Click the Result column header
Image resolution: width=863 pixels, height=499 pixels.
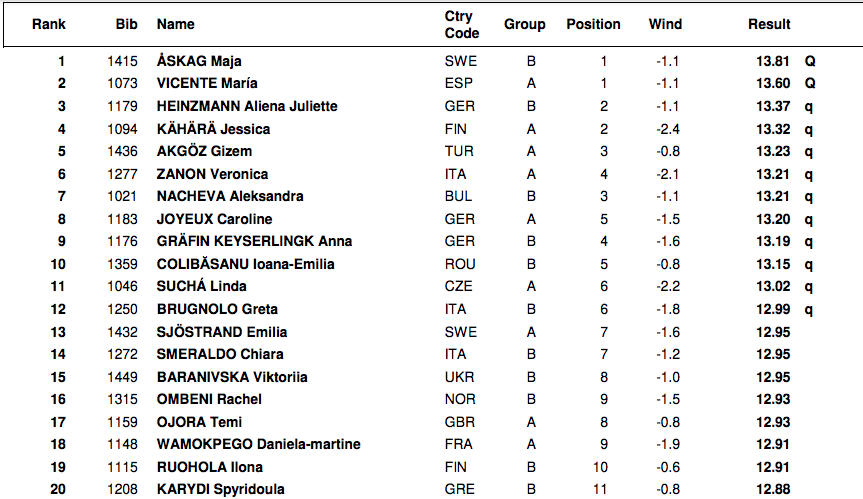coord(769,24)
